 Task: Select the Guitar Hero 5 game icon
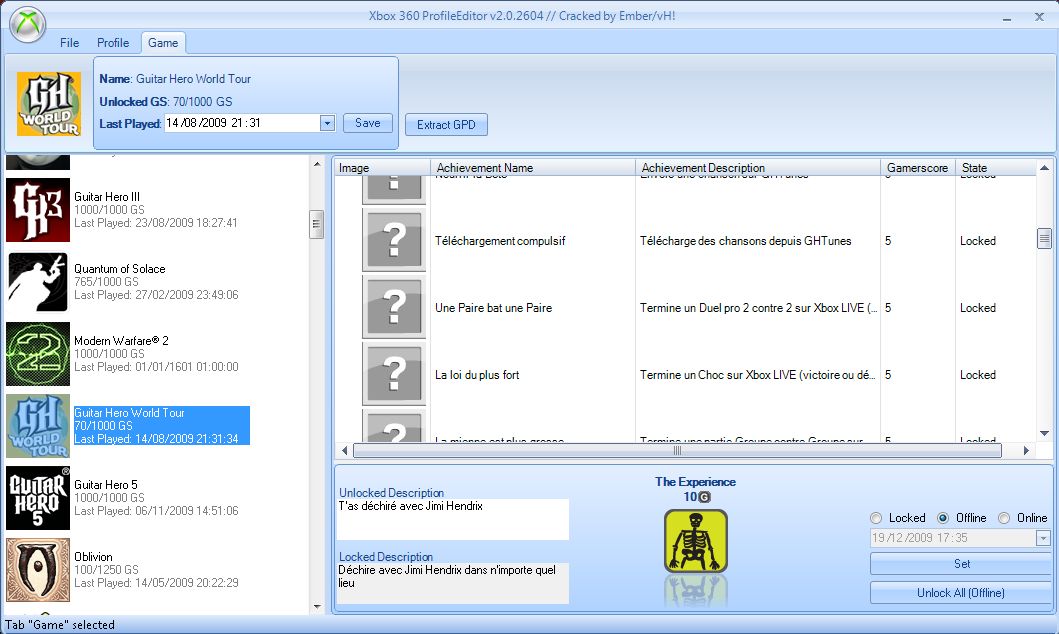point(38,498)
